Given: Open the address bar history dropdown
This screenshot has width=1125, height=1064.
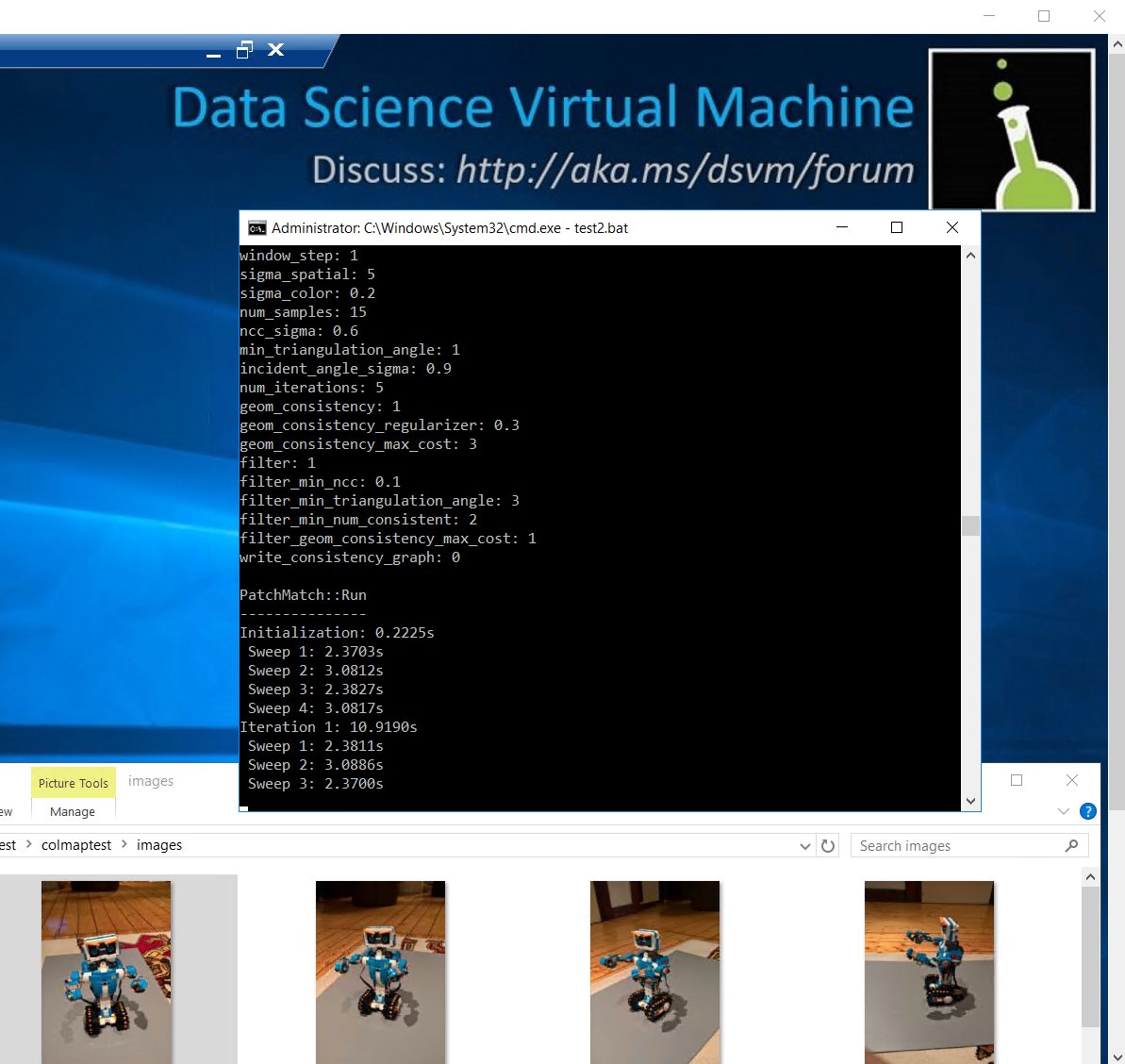Looking at the screenshot, I should coord(804,845).
